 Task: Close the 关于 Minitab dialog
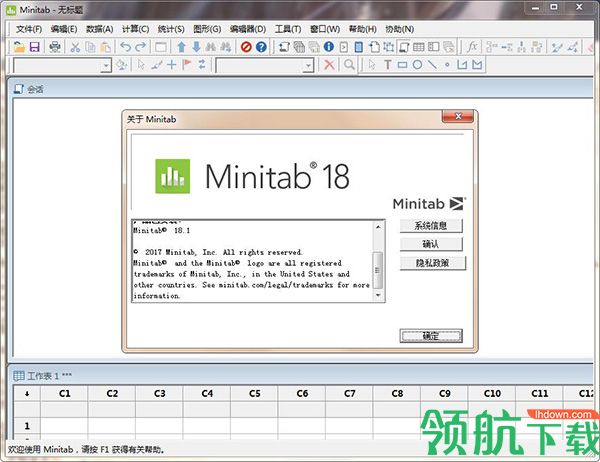pyautogui.click(x=458, y=116)
